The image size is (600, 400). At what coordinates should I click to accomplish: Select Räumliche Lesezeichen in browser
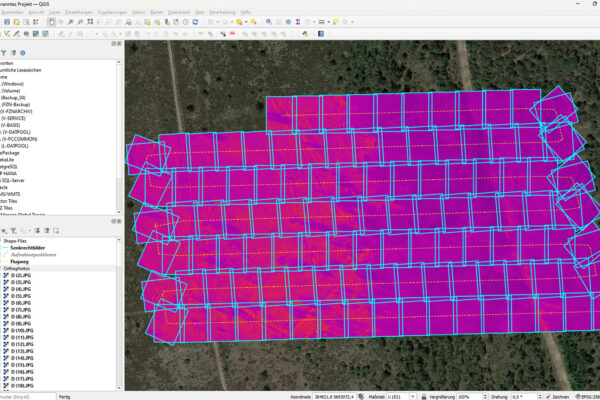21,70
